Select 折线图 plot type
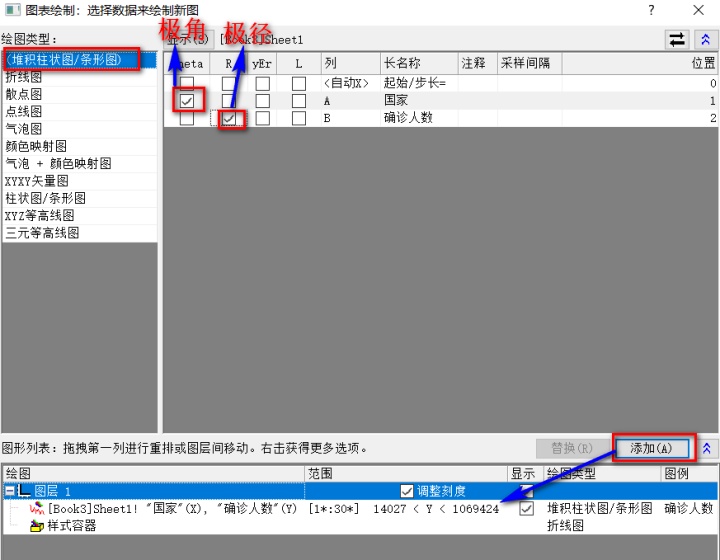This screenshot has width=720, height=560. pyautogui.click(x=79, y=77)
